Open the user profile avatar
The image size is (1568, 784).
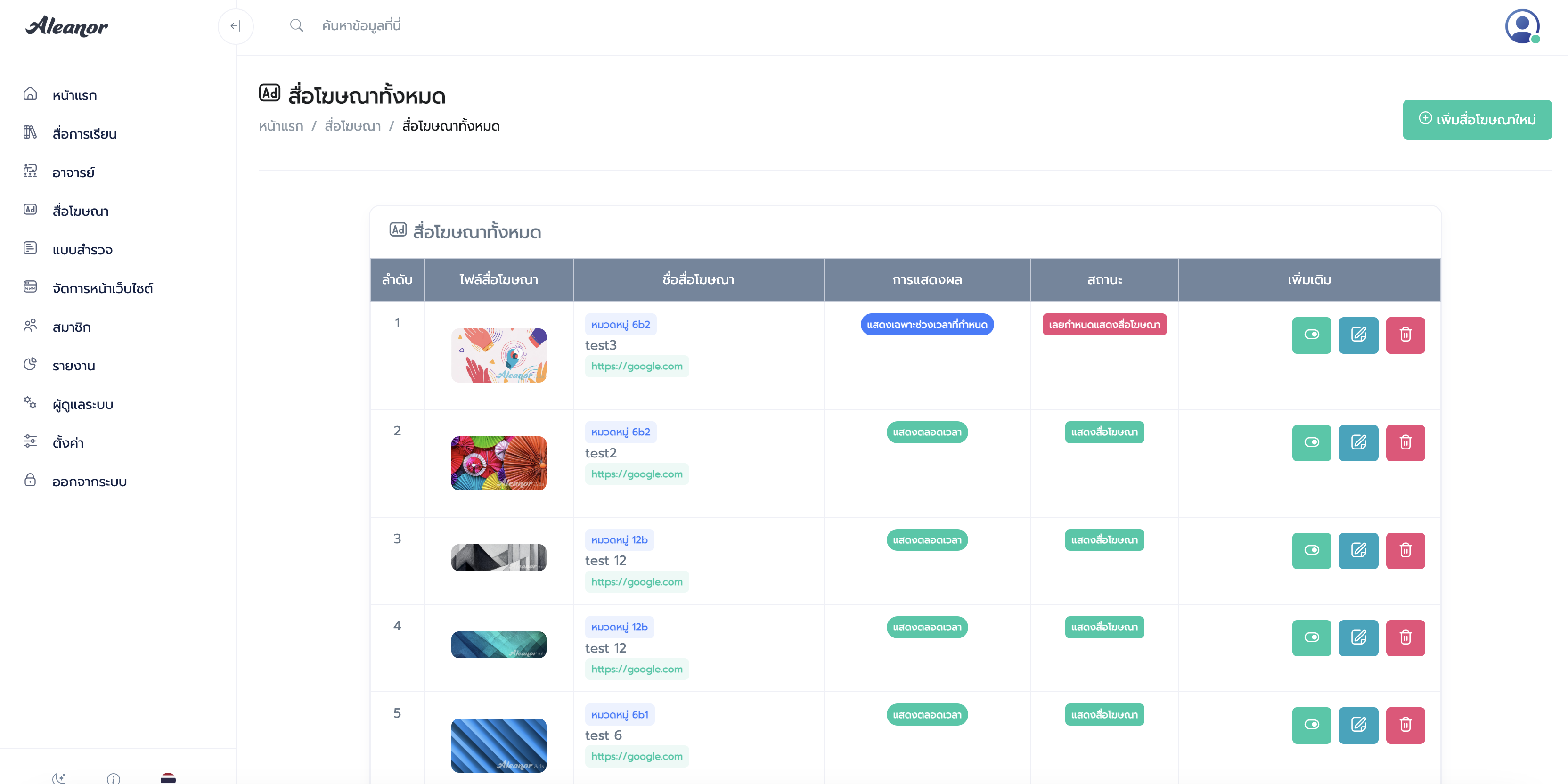pyautogui.click(x=1522, y=26)
